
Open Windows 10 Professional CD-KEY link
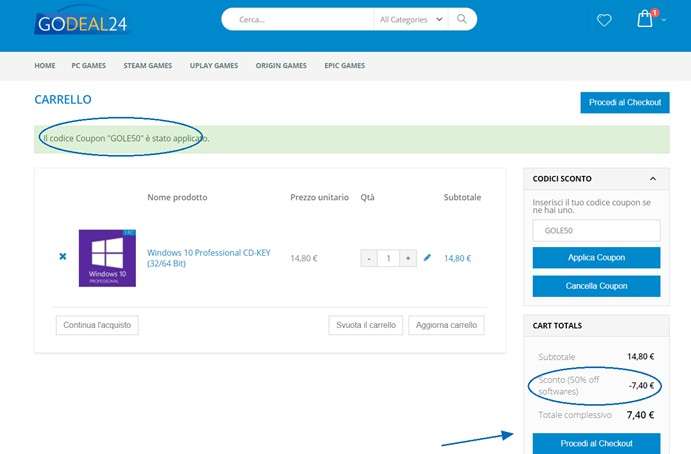pos(208,258)
